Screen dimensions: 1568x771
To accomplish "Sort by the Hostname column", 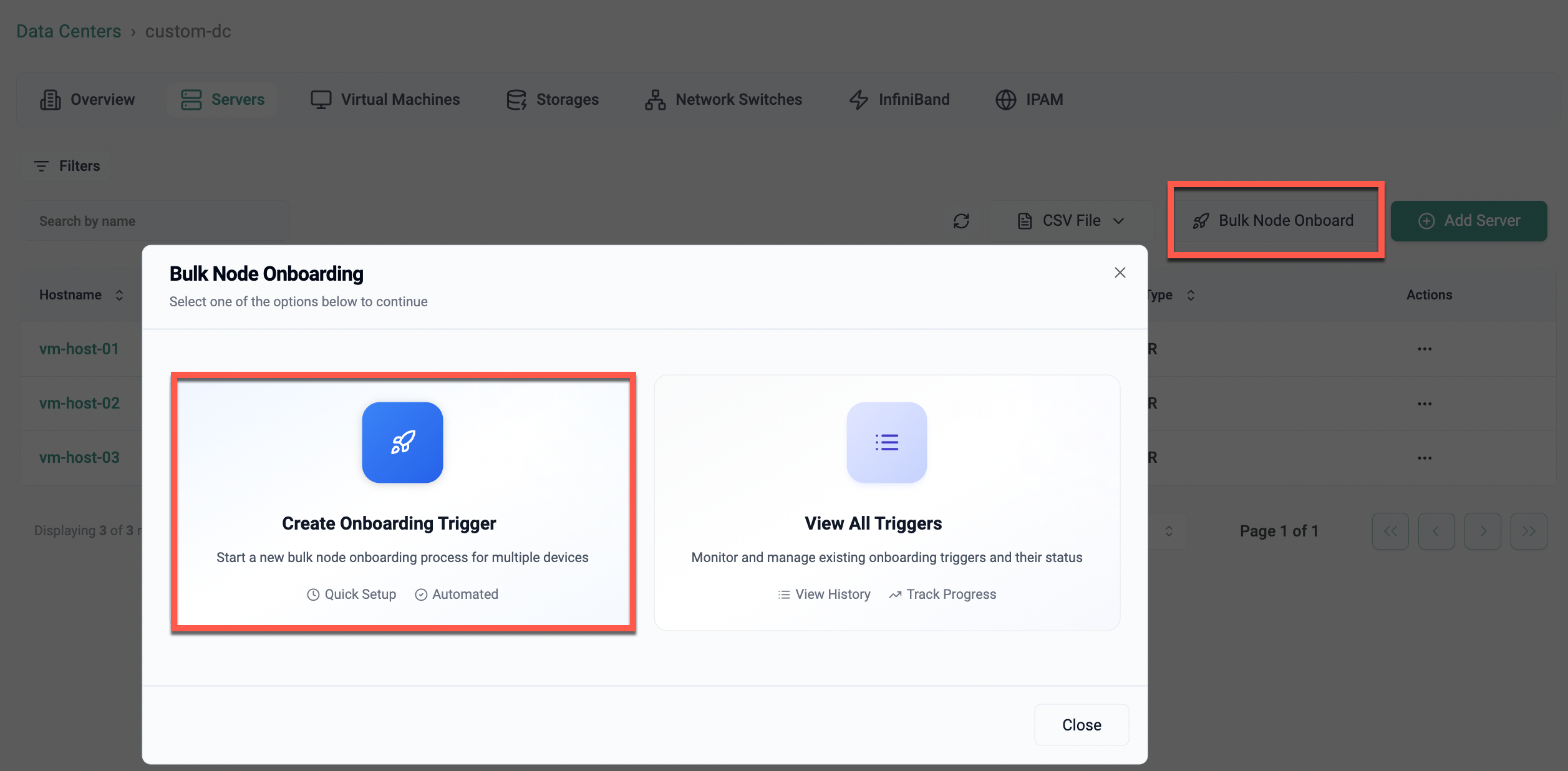I will click(81, 295).
